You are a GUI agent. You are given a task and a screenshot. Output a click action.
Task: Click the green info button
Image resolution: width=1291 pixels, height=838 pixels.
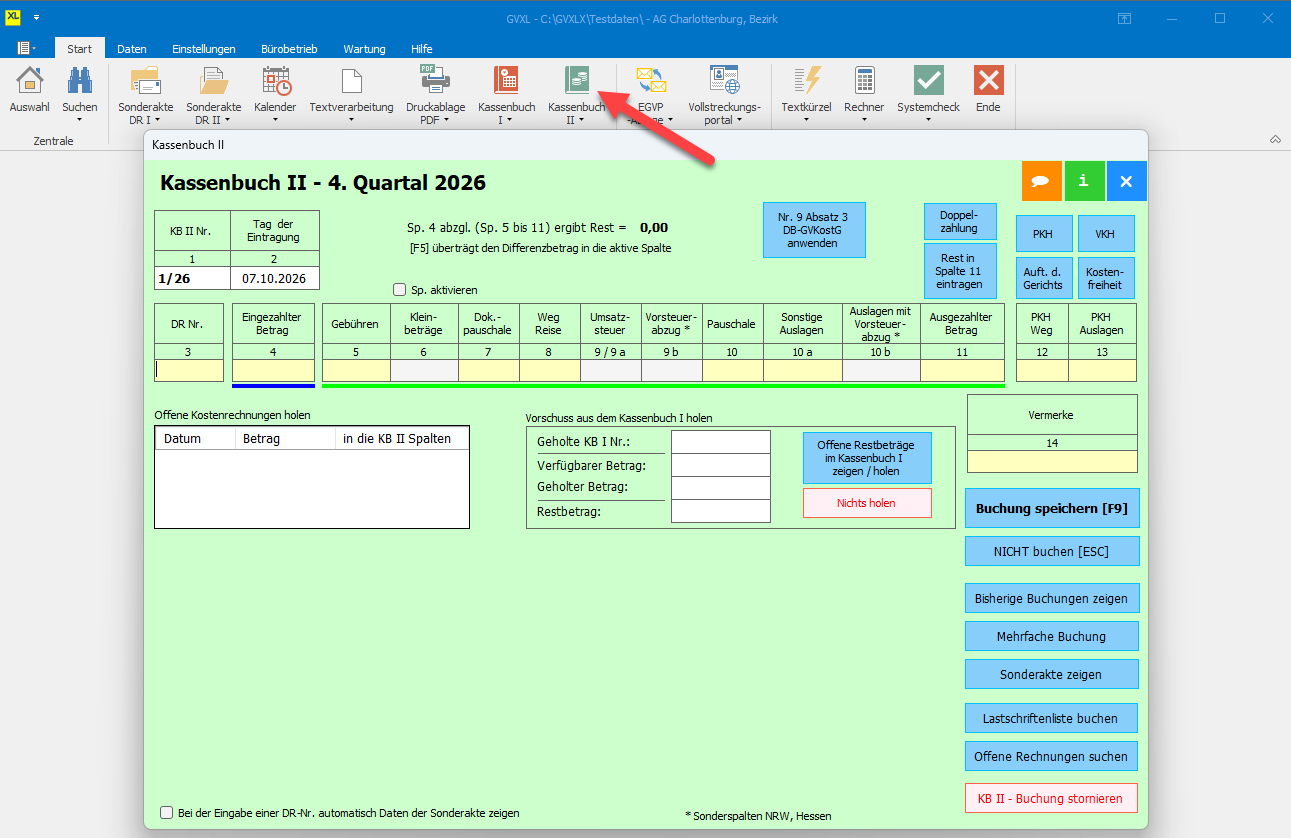pos(1084,181)
